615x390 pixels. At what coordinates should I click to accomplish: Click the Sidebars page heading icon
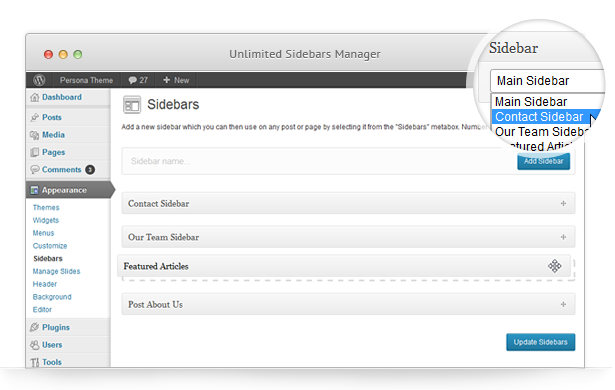click(132, 105)
